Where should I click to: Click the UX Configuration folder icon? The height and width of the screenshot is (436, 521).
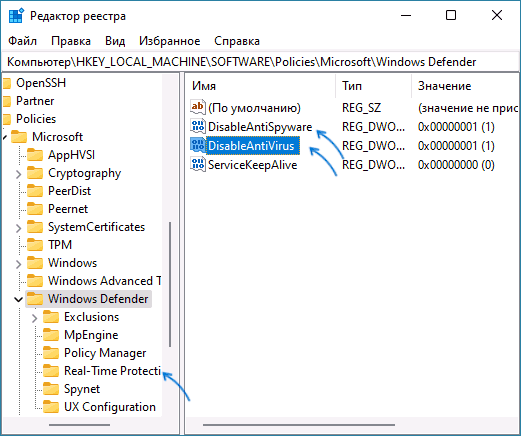[51, 407]
